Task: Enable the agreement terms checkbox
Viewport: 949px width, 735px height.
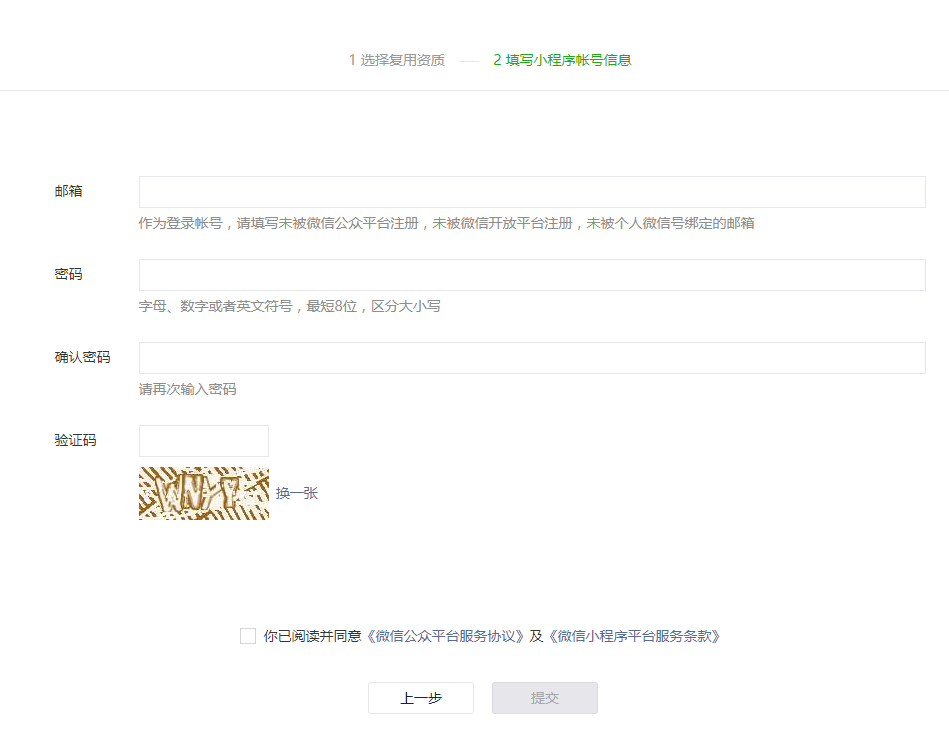Action: pyautogui.click(x=247, y=635)
